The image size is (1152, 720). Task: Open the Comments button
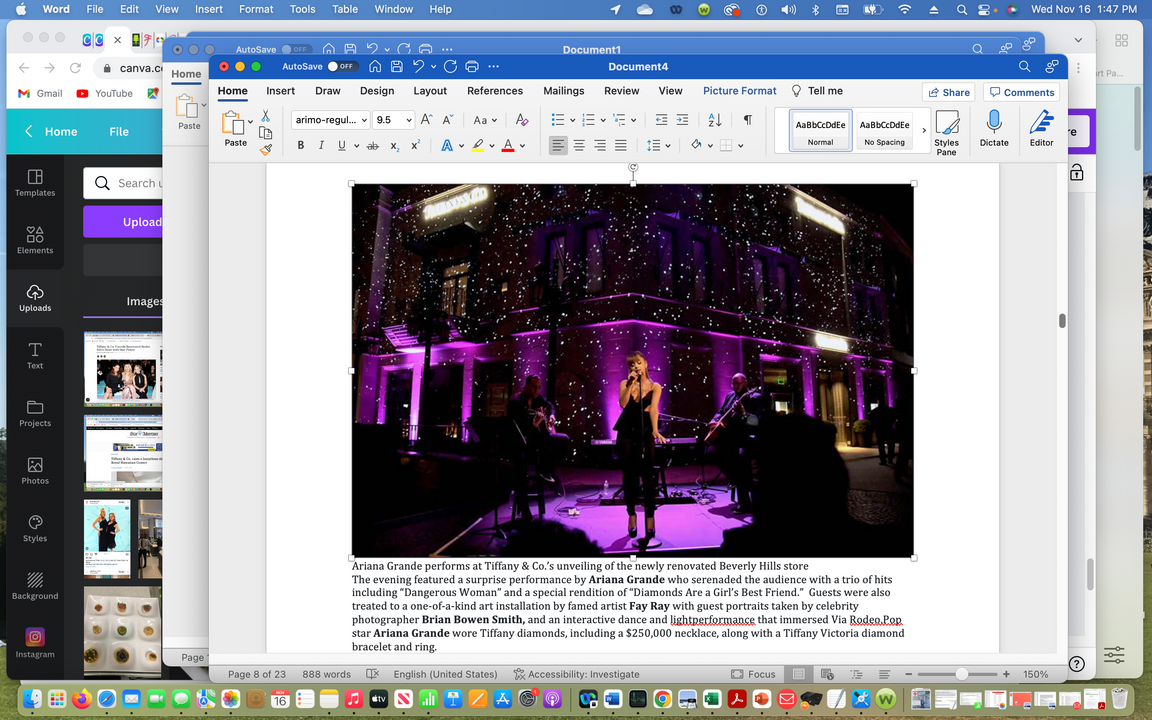1021,92
